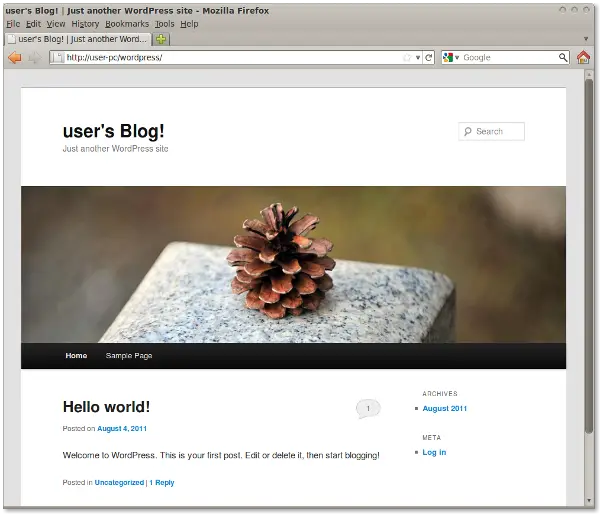Click the ARCHIVES widget heading

point(440,393)
